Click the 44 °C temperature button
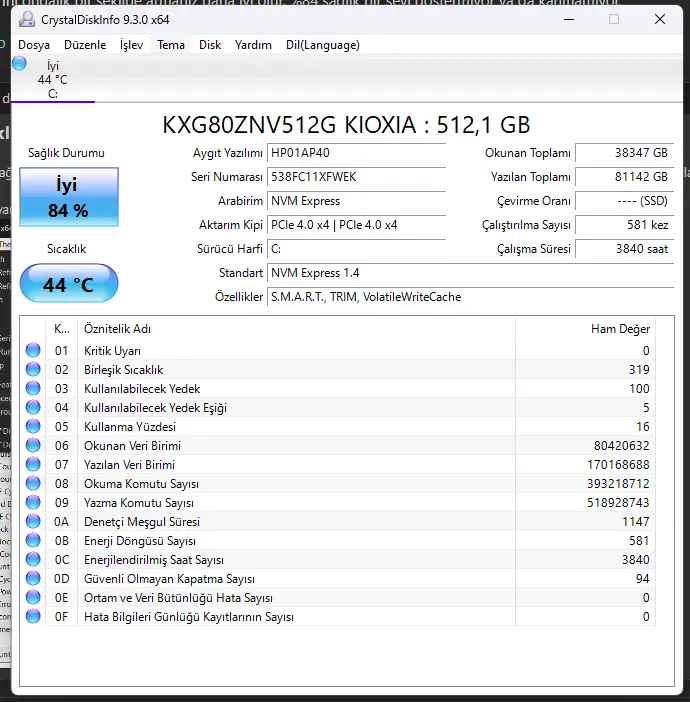 [69, 283]
